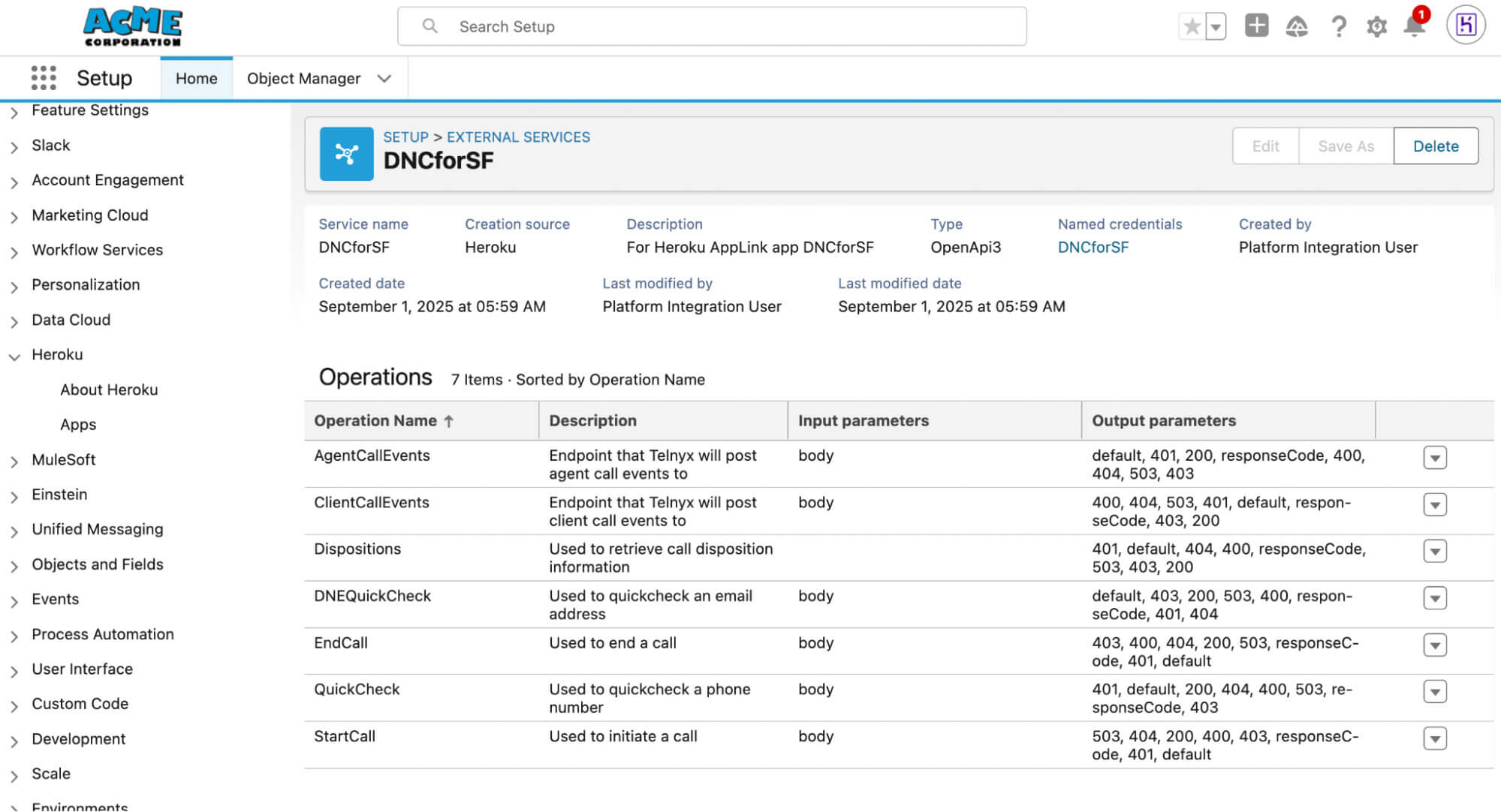Open the notifications bell with badge
Screen dimensions: 1501x812
[x=1415, y=26]
